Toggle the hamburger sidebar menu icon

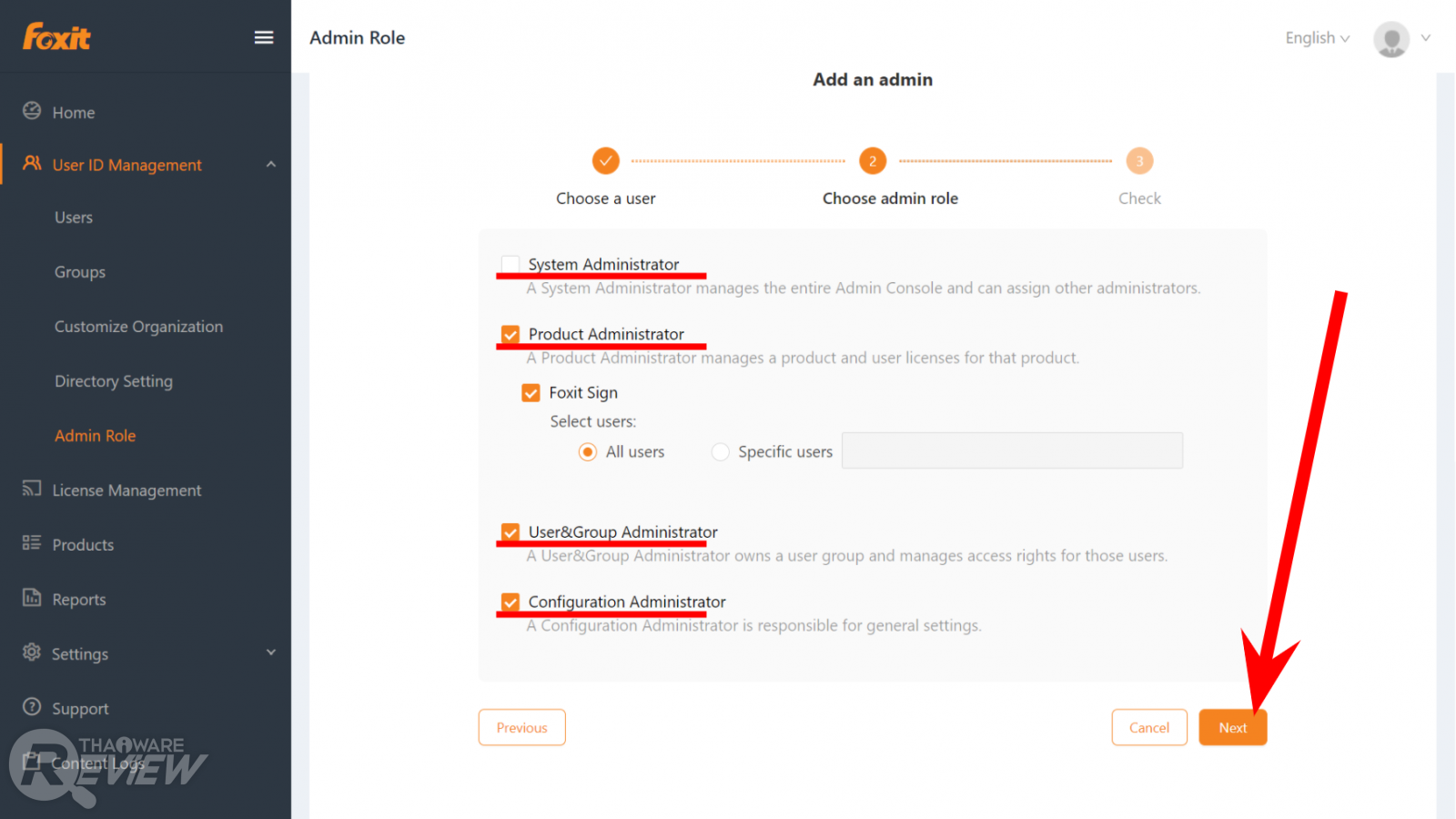click(x=264, y=37)
